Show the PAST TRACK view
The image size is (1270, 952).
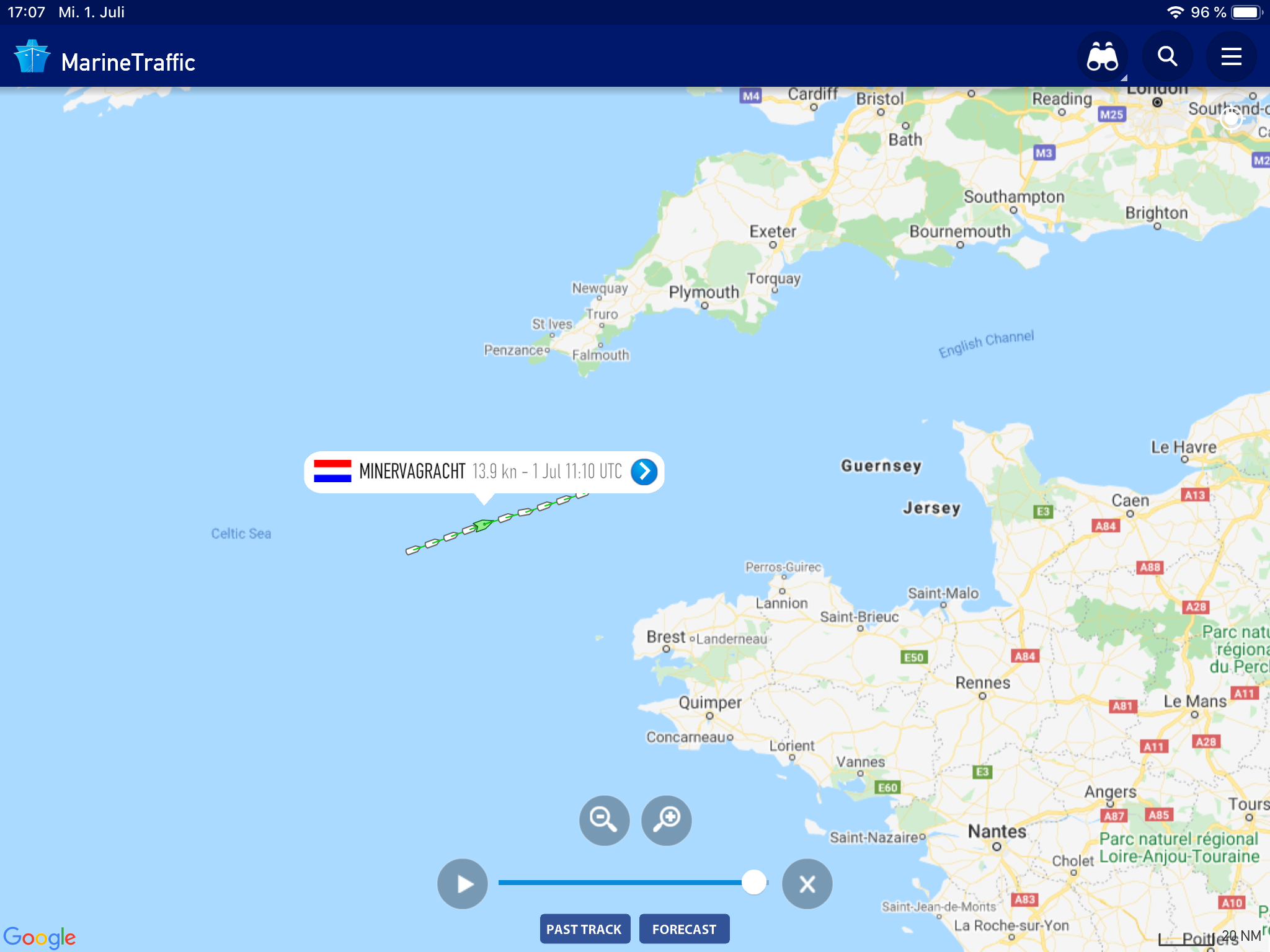[x=585, y=929]
